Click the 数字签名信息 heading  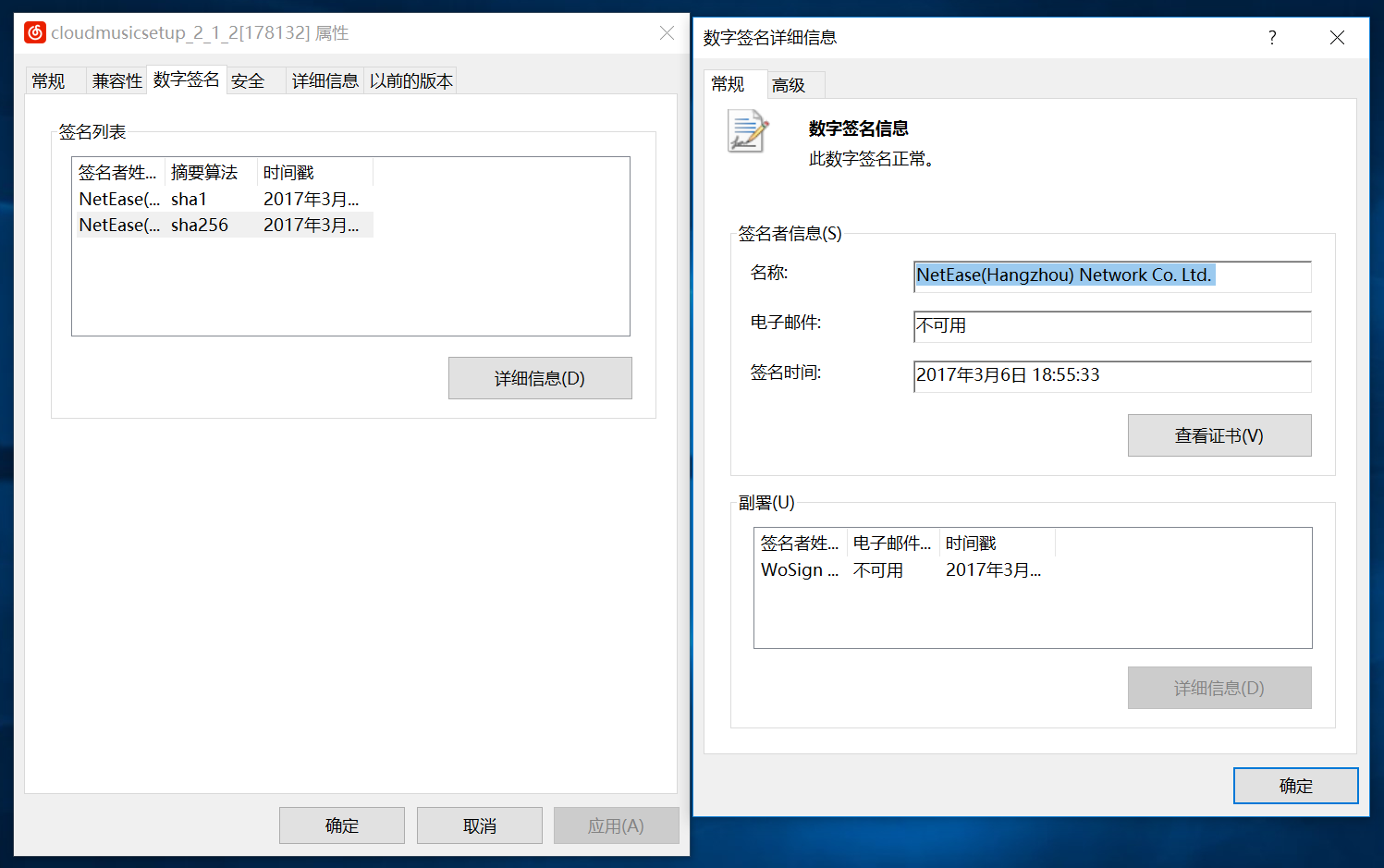[859, 128]
